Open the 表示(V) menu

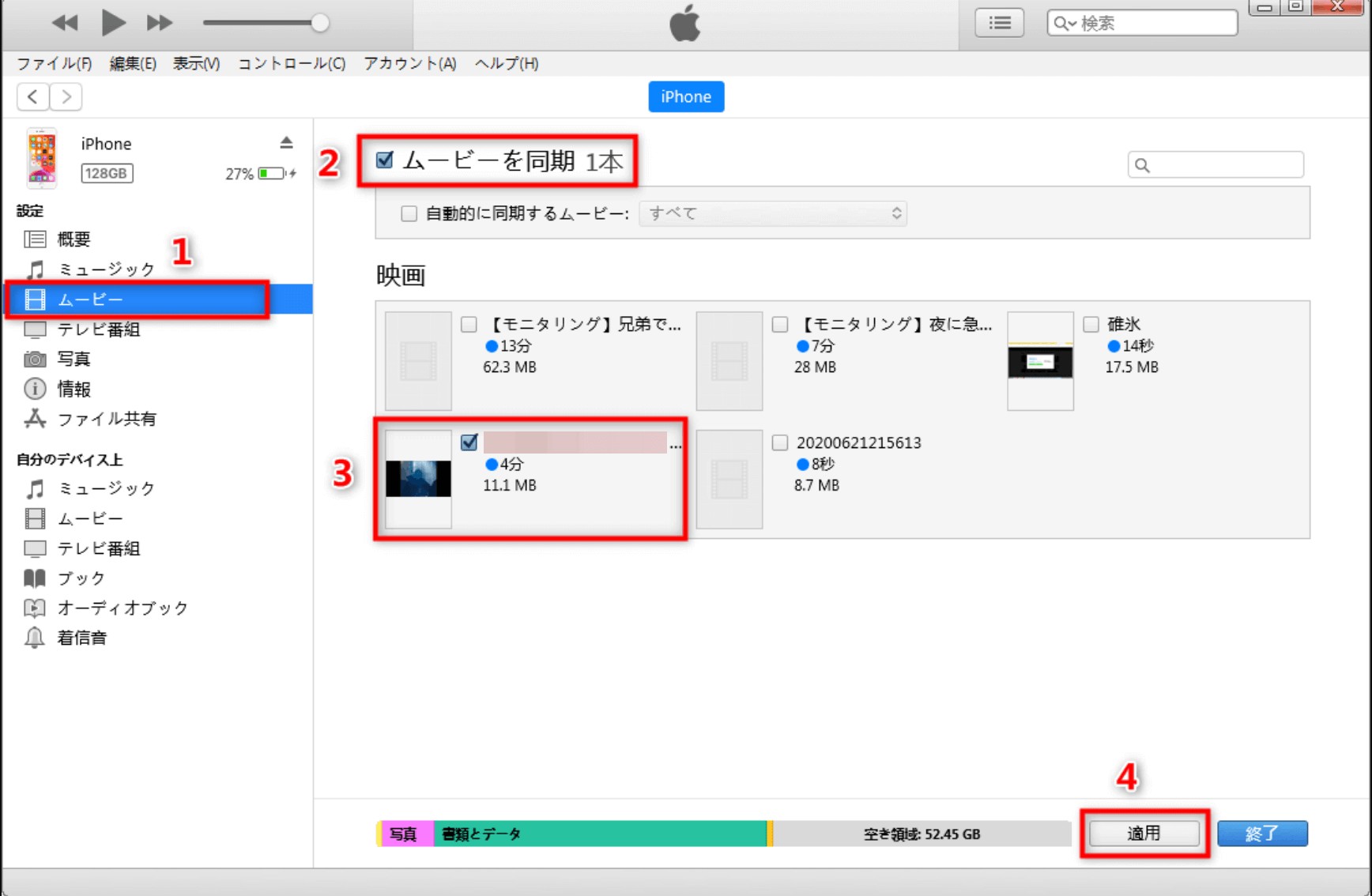(x=196, y=63)
